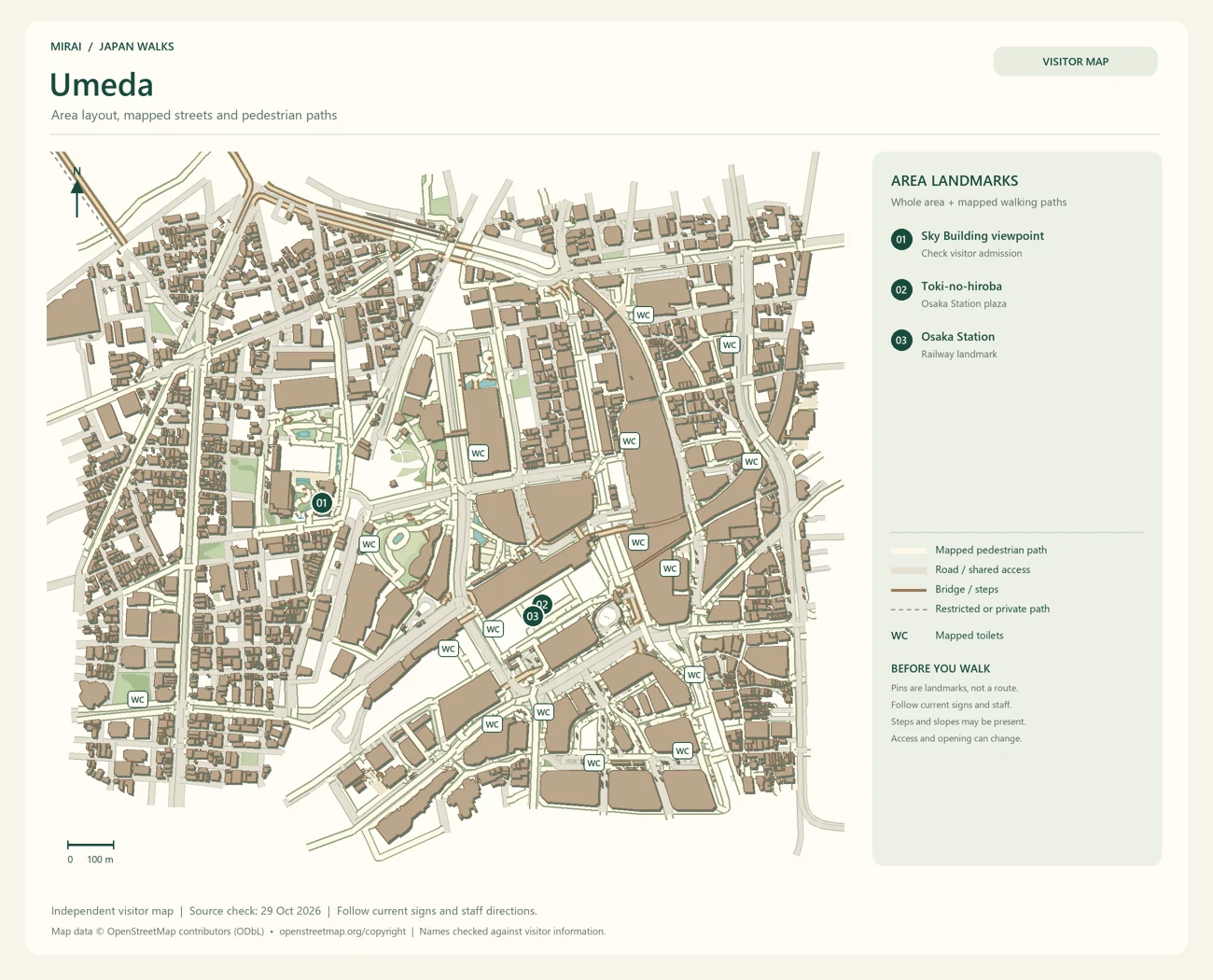Click the 03 badge in Area Landmarks list
Image resolution: width=1213 pixels, height=980 pixels.
pyautogui.click(x=901, y=341)
